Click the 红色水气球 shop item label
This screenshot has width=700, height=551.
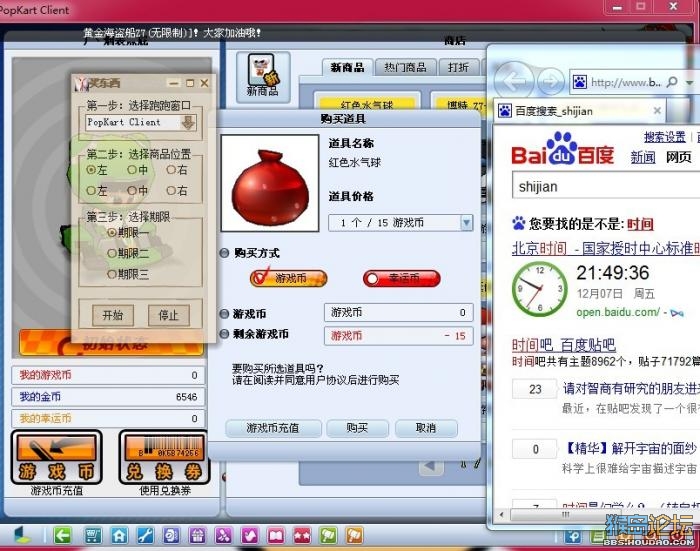point(367,104)
